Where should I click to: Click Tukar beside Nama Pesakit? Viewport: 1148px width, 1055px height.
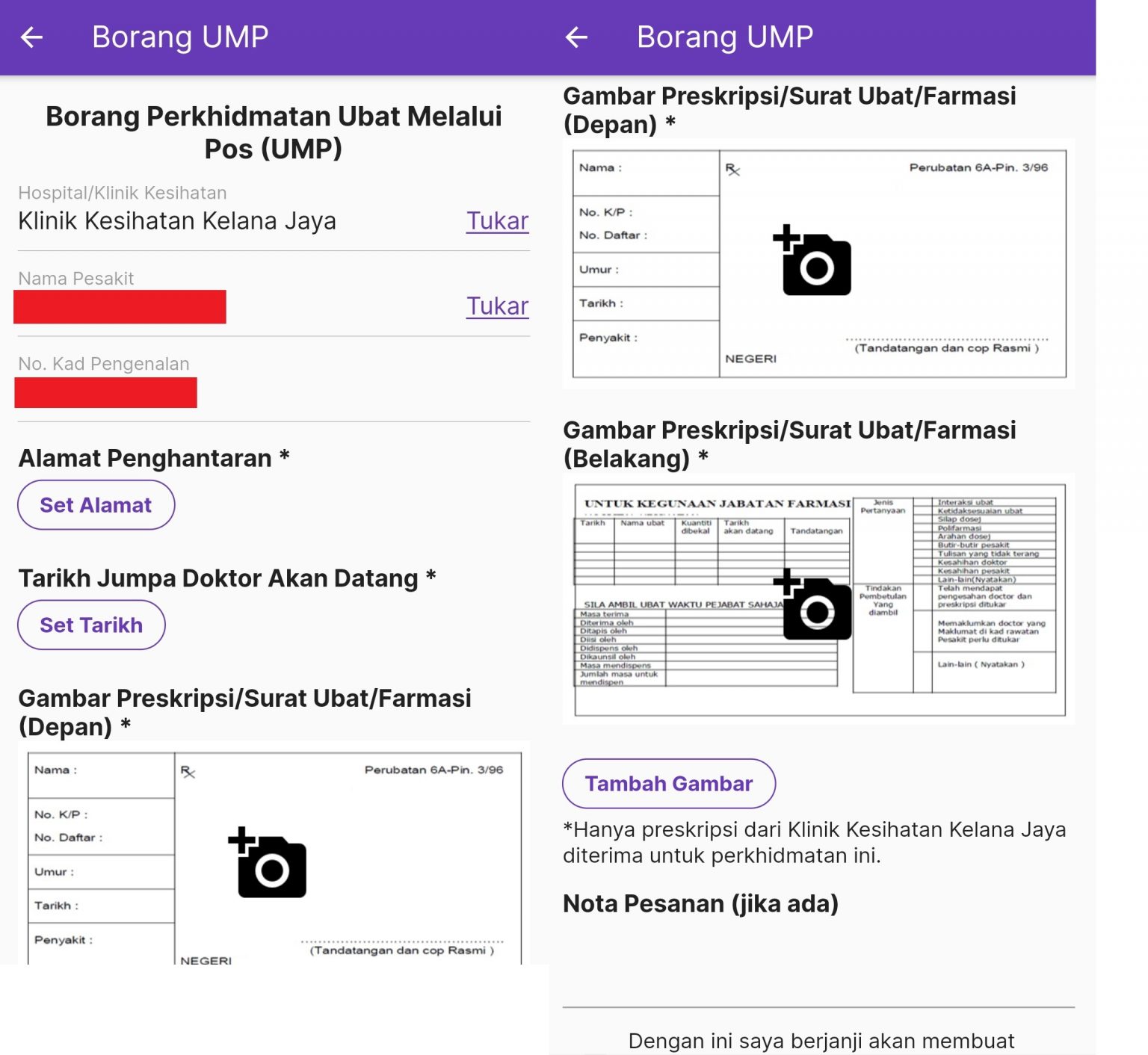coord(497,306)
